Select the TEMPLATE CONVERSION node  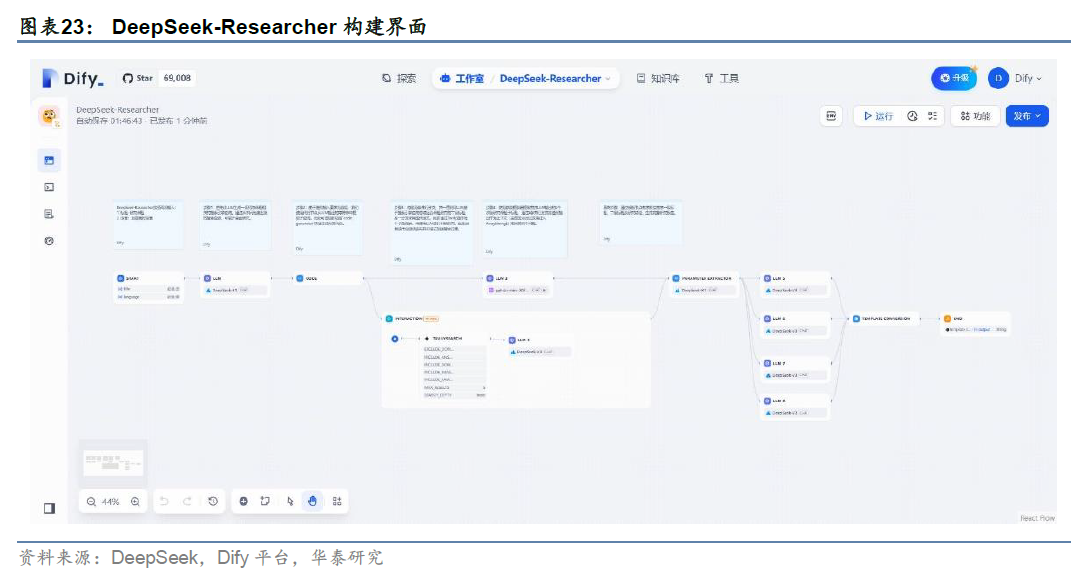click(x=885, y=319)
